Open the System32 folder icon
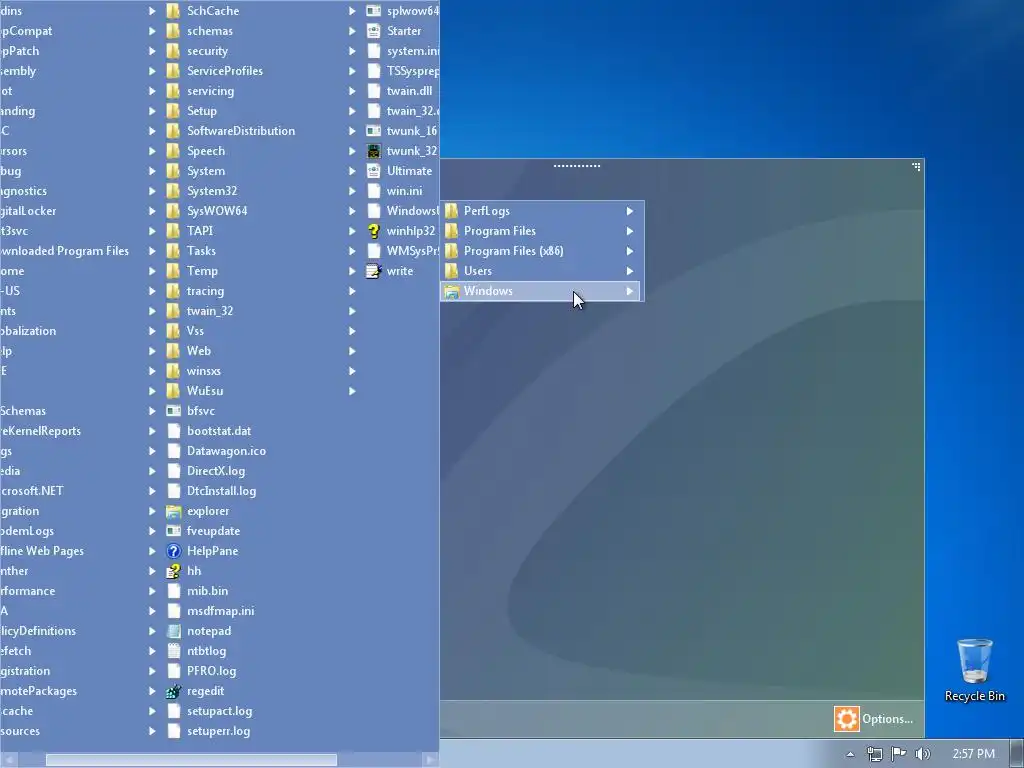Viewport: 1024px width, 768px height. [173, 191]
